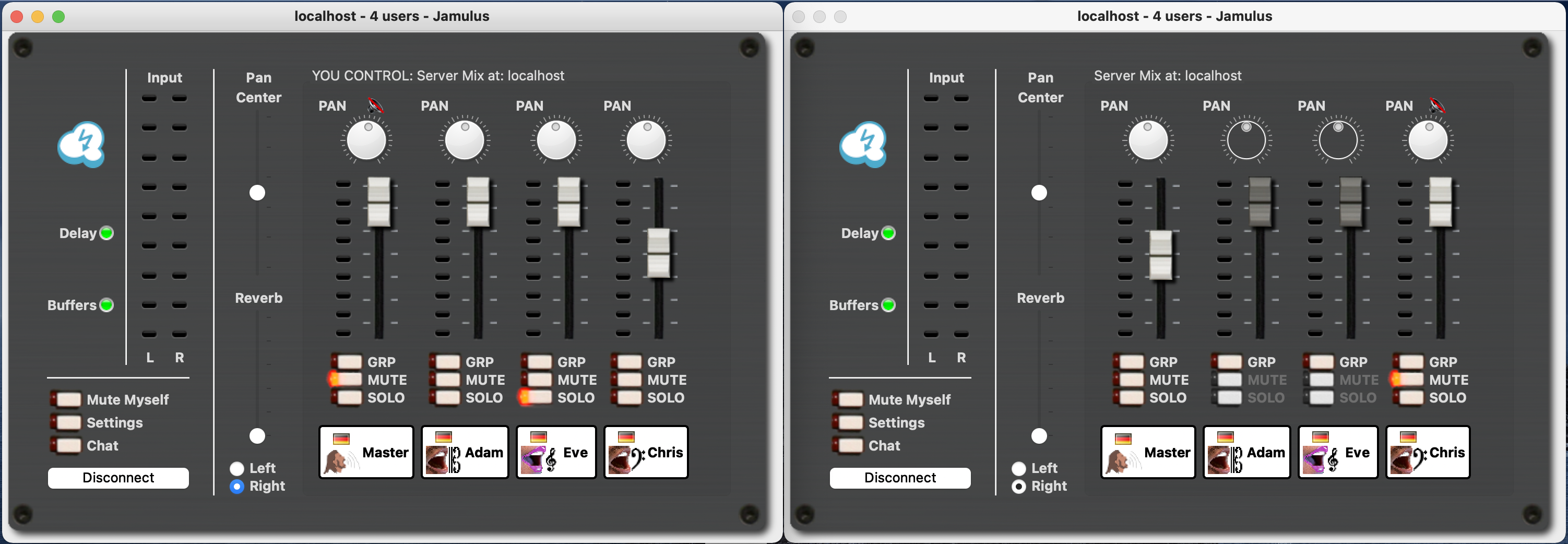Viewport: 1568px width, 544px height.
Task: Click Master's volume fader handle in right window
Action: (1161, 255)
